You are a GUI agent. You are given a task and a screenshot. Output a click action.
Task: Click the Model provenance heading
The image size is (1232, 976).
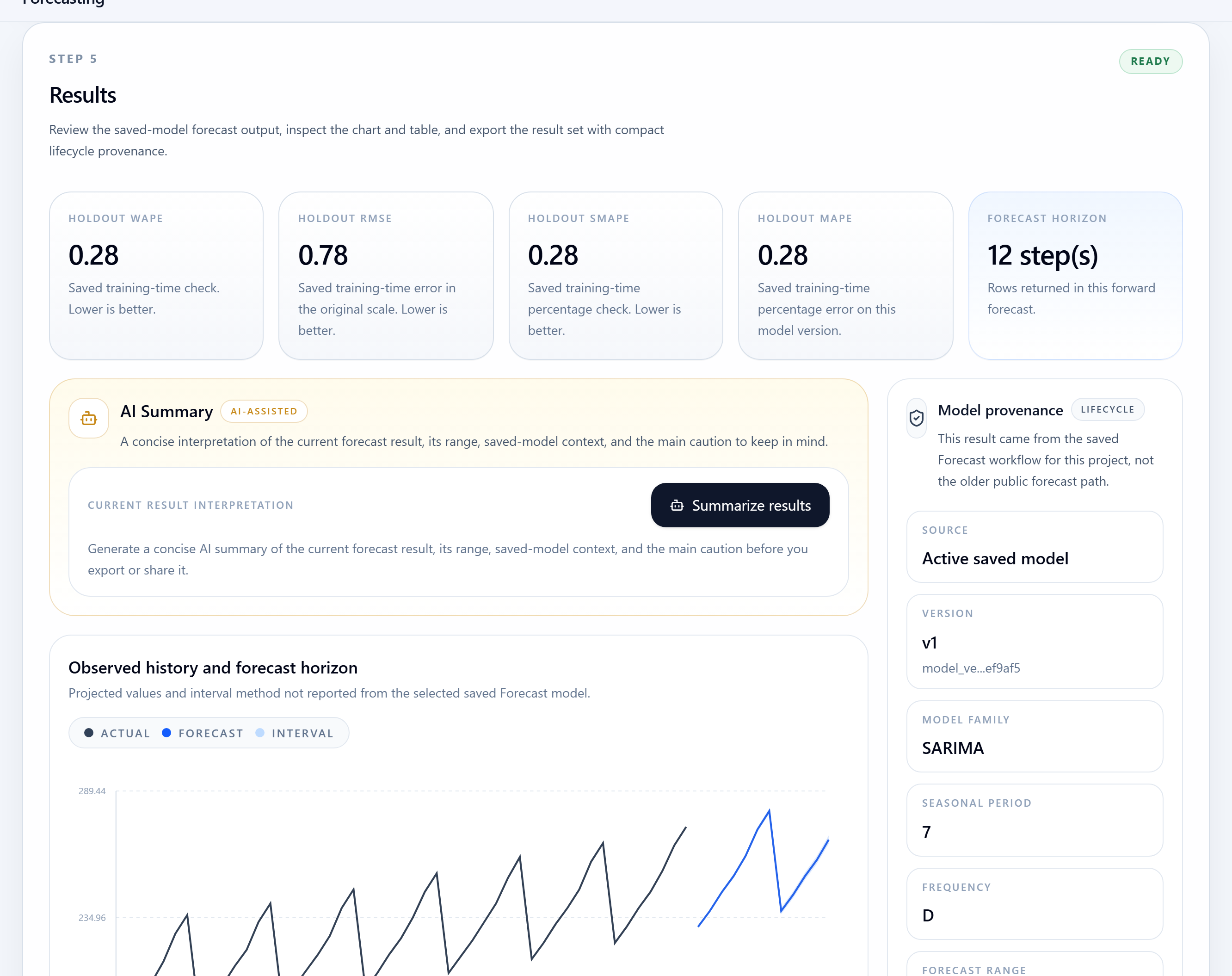tap(1000, 410)
